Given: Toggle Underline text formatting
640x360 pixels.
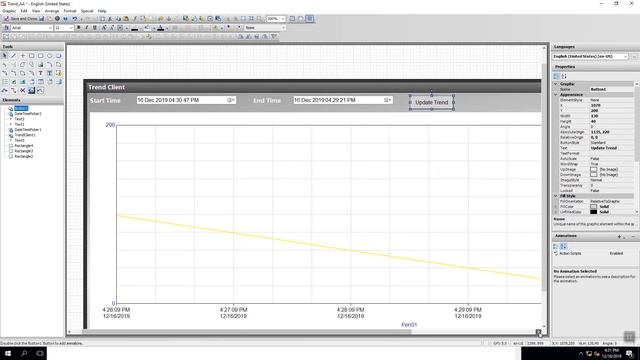Looking at the screenshot, I should (95, 28).
